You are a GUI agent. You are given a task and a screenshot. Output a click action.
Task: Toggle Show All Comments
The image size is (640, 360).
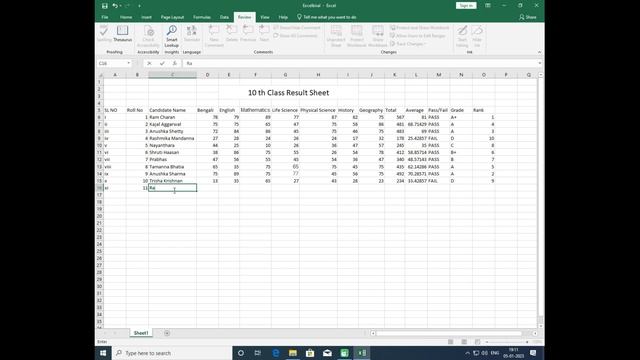[295, 36]
